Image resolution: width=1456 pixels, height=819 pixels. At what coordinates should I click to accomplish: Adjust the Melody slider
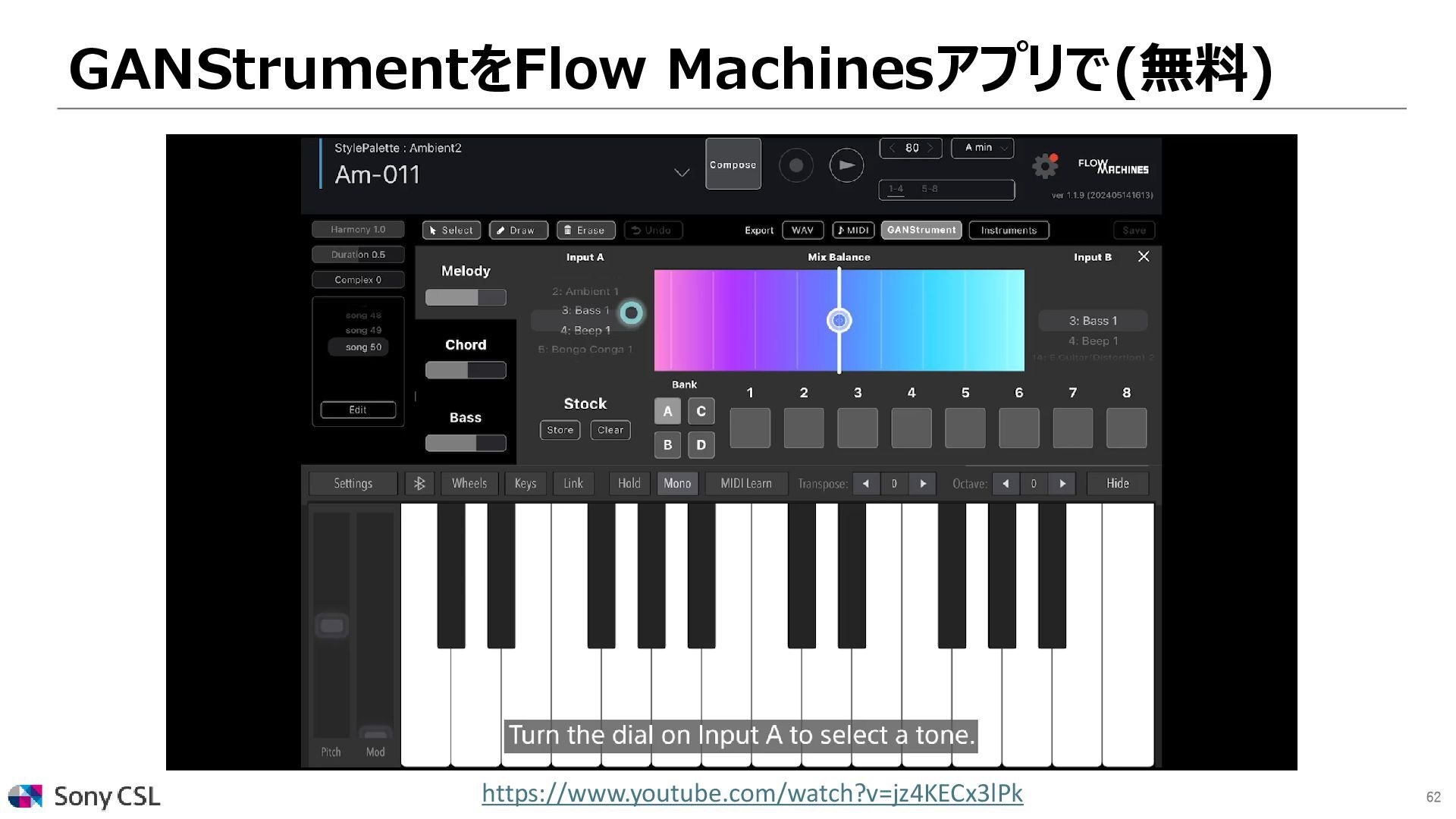coord(466,297)
